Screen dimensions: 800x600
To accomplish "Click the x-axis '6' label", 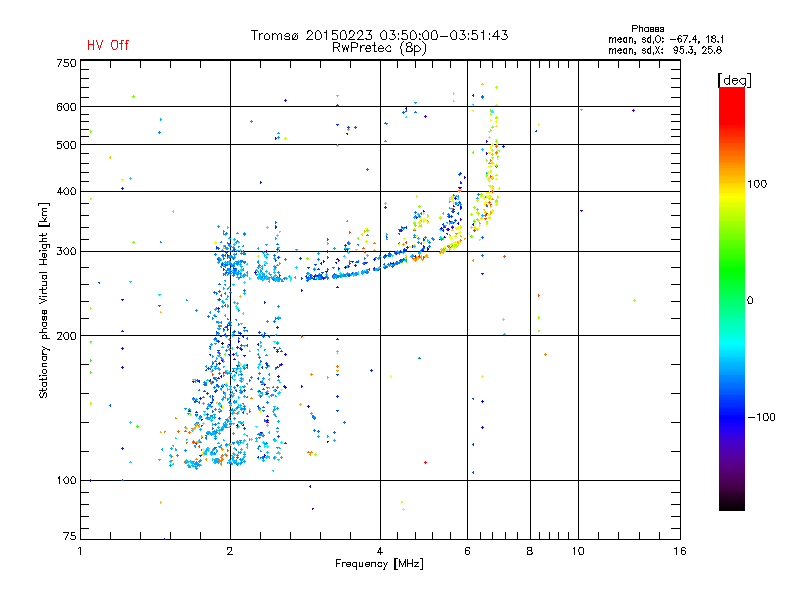I will (467, 551).
